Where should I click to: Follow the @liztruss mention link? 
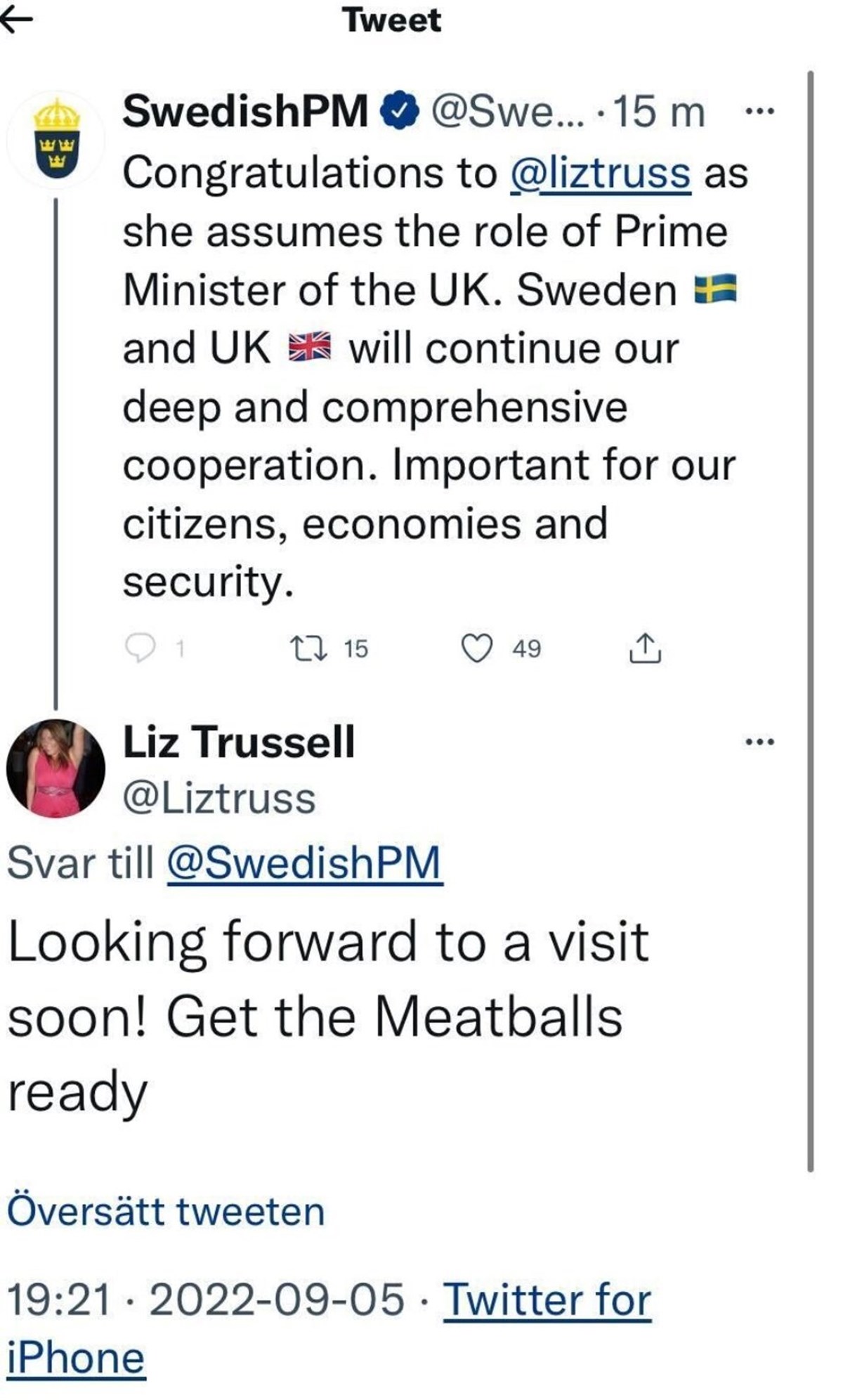pos(601,173)
